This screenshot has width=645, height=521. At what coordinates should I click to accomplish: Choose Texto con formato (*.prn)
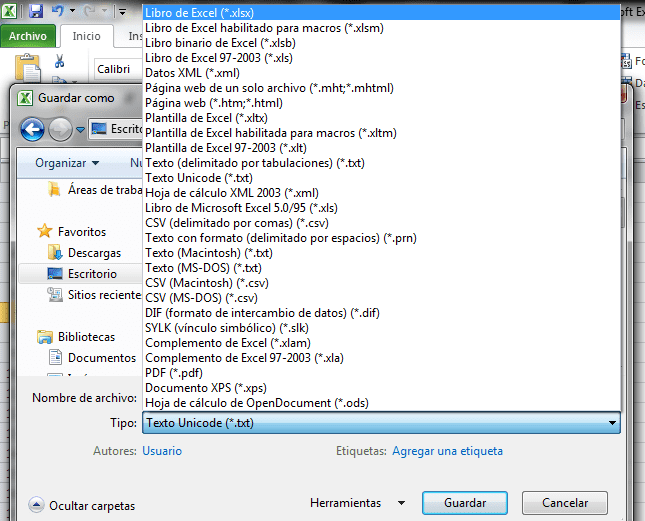(x=381, y=238)
